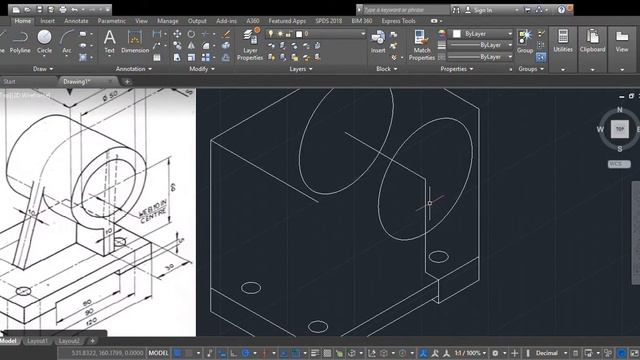Click the Copy tool in Modify panel
The width and height of the screenshot is (640, 360).
(177, 46)
